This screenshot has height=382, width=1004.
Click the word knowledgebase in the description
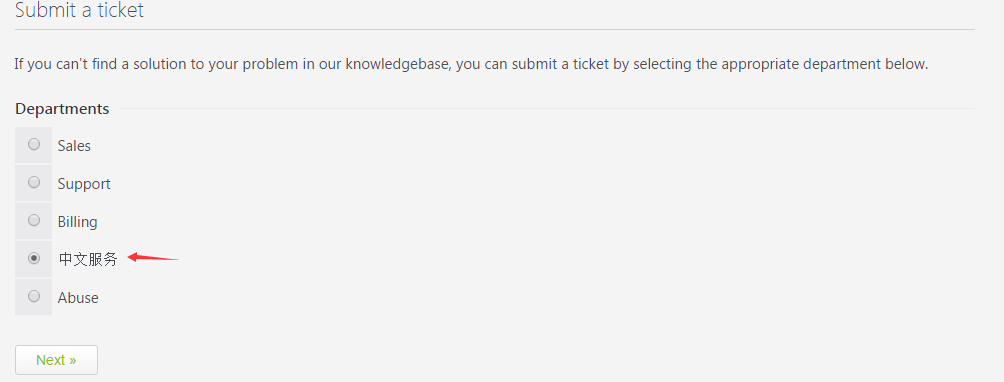tap(398, 65)
